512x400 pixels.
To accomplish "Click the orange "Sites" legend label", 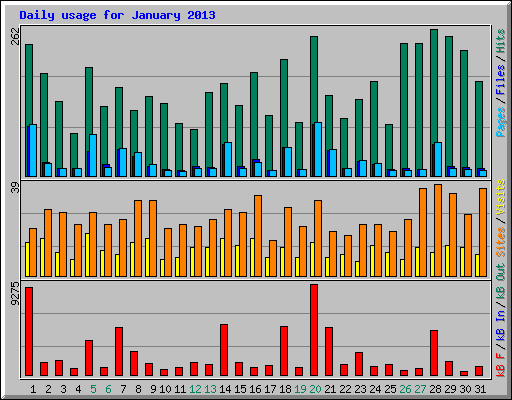I will click(x=501, y=242).
